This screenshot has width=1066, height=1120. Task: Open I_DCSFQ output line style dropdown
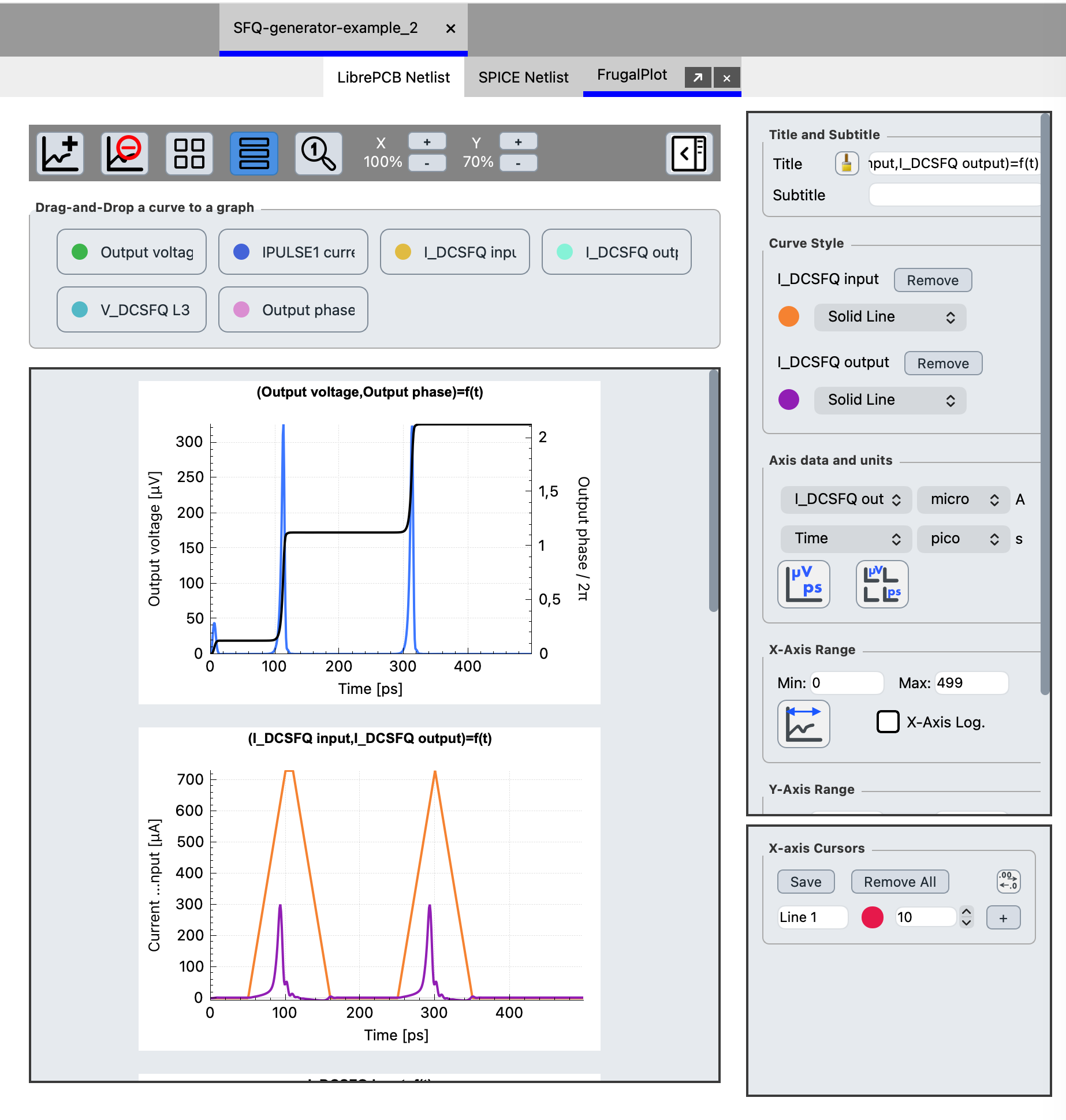tap(890, 400)
